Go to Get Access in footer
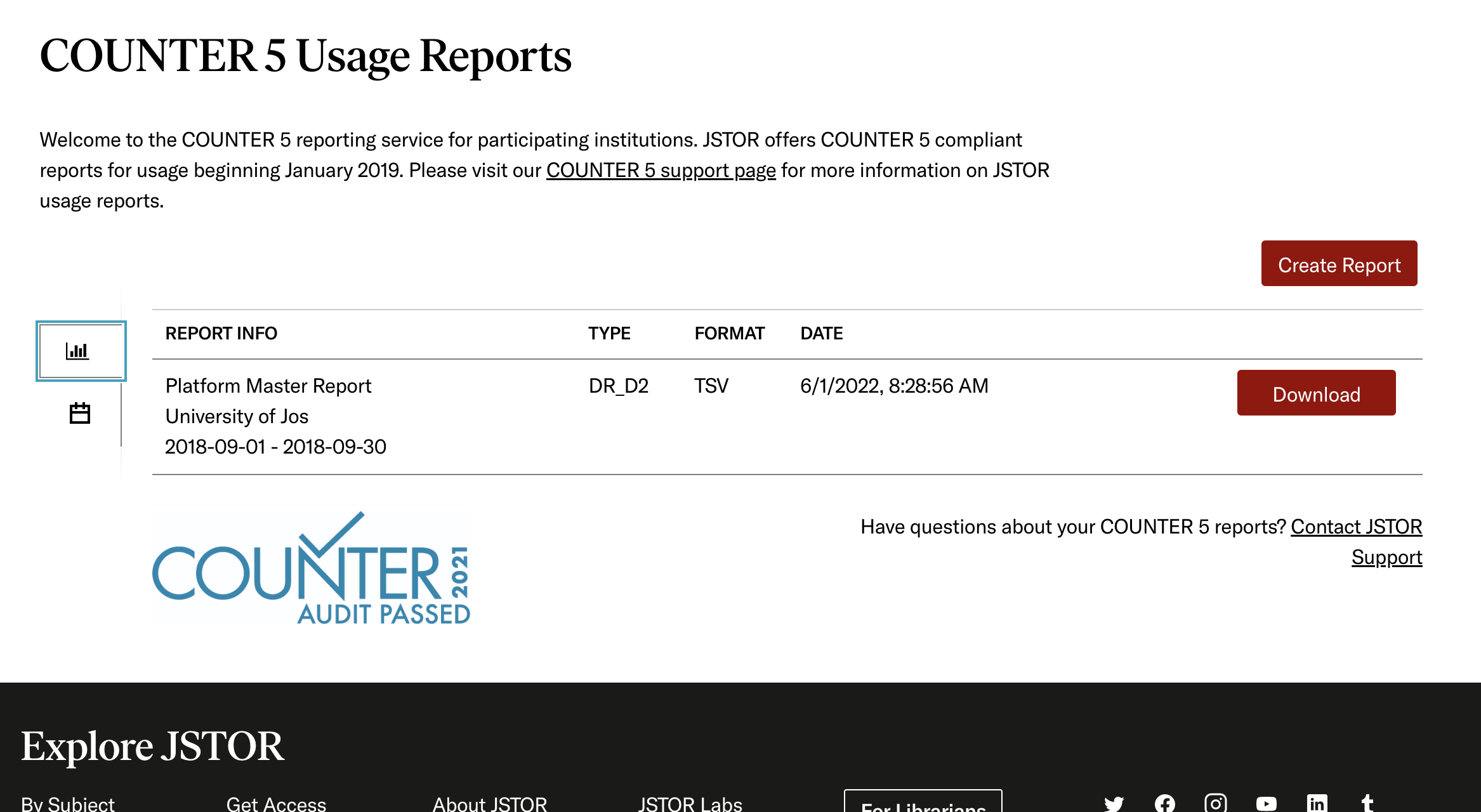 [276, 804]
